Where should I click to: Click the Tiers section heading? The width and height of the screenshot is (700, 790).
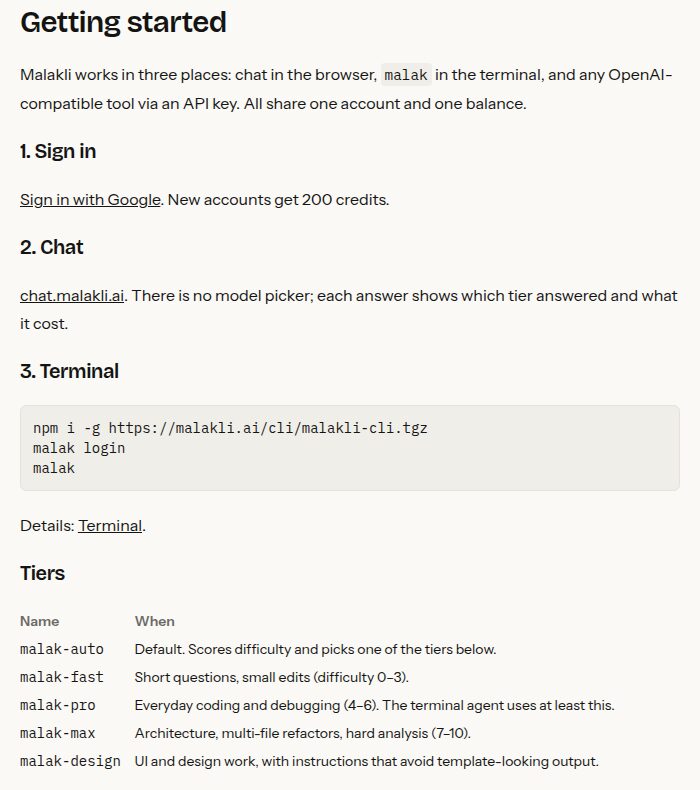42,573
